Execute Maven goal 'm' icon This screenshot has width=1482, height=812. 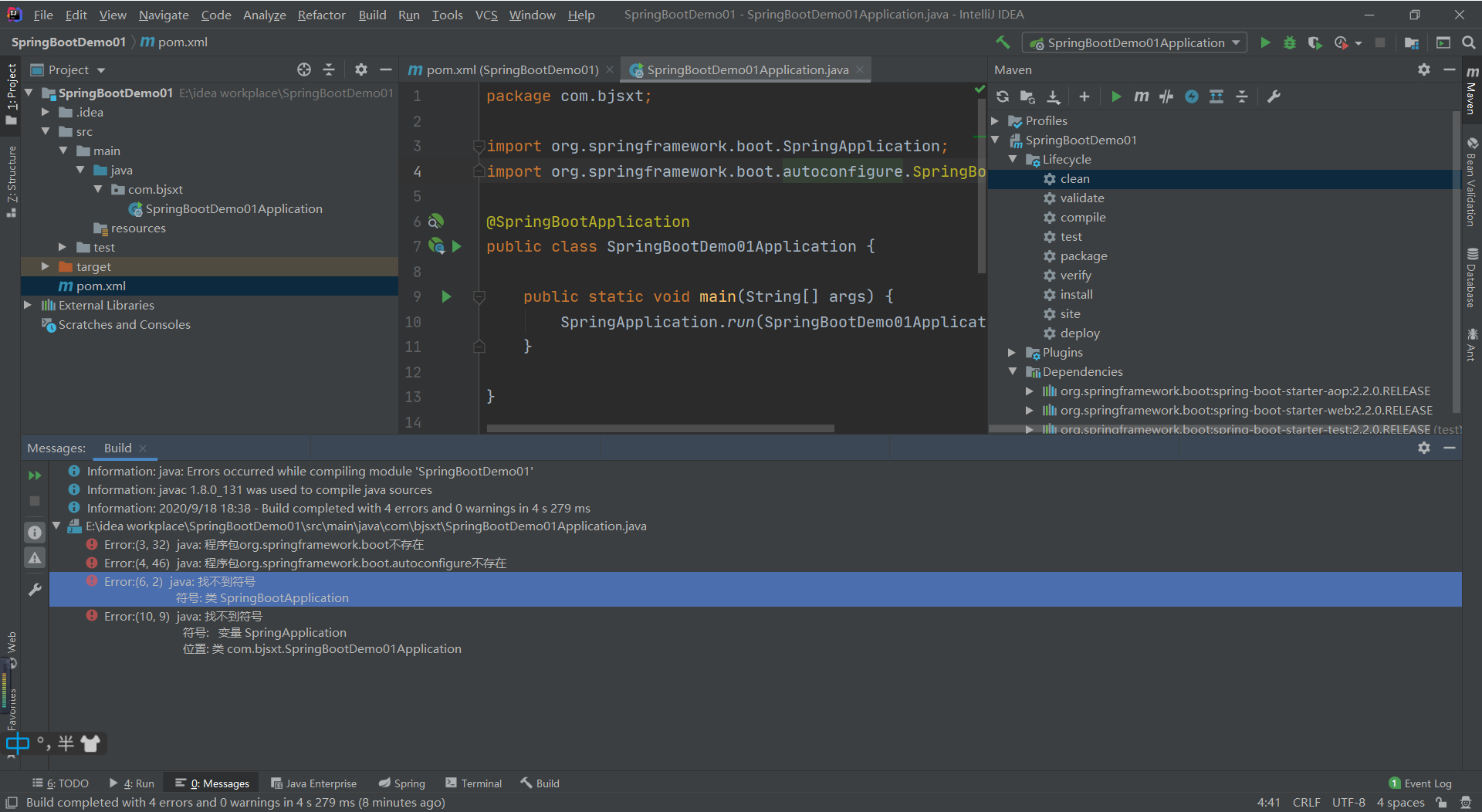pyautogui.click(x=1142, y=96)
